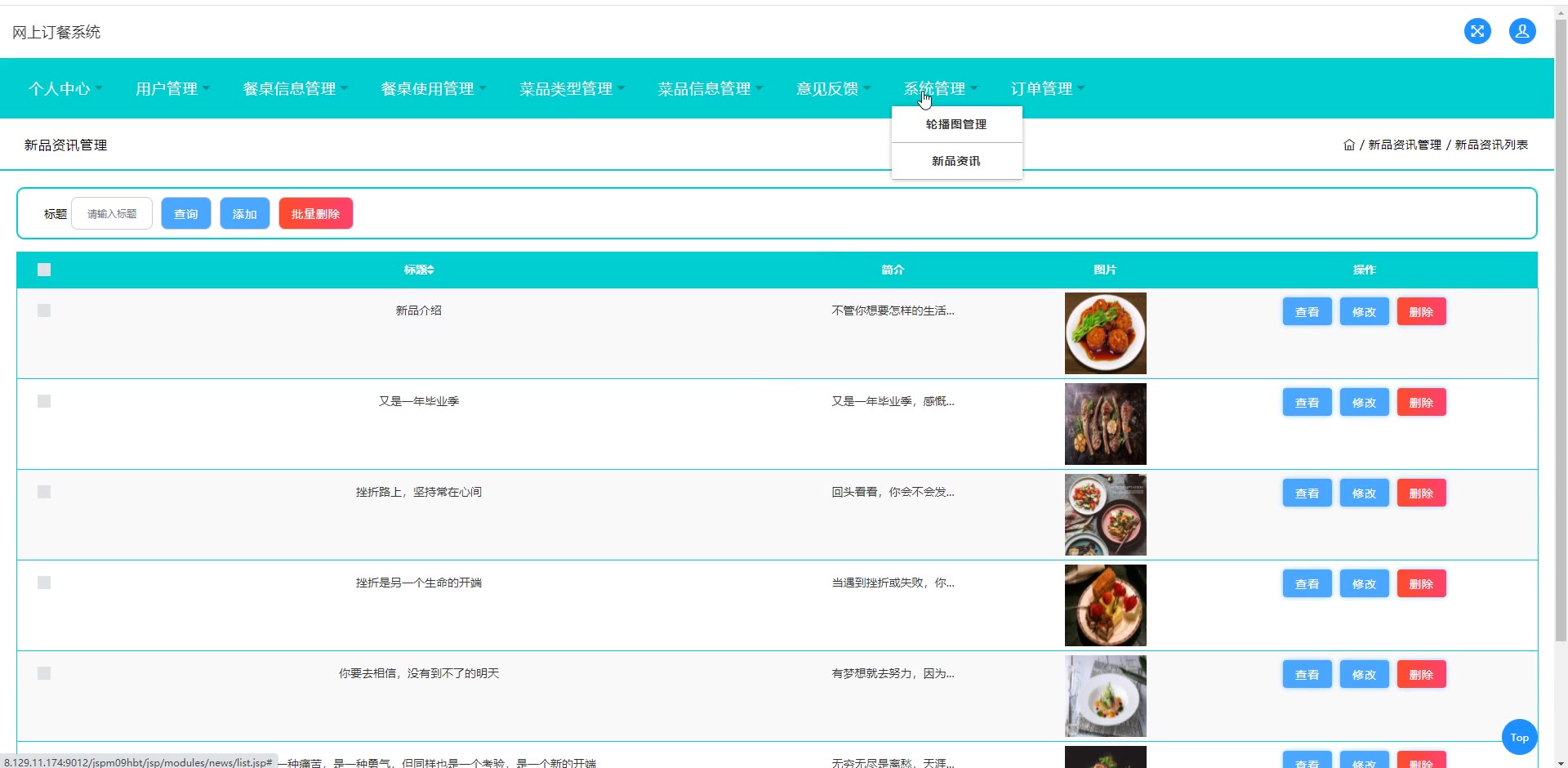The width and height of the screenshot is (1568, 768).
Task: Open the 餐桌使用管理 dropdown
Action: [x=434, y=88]
